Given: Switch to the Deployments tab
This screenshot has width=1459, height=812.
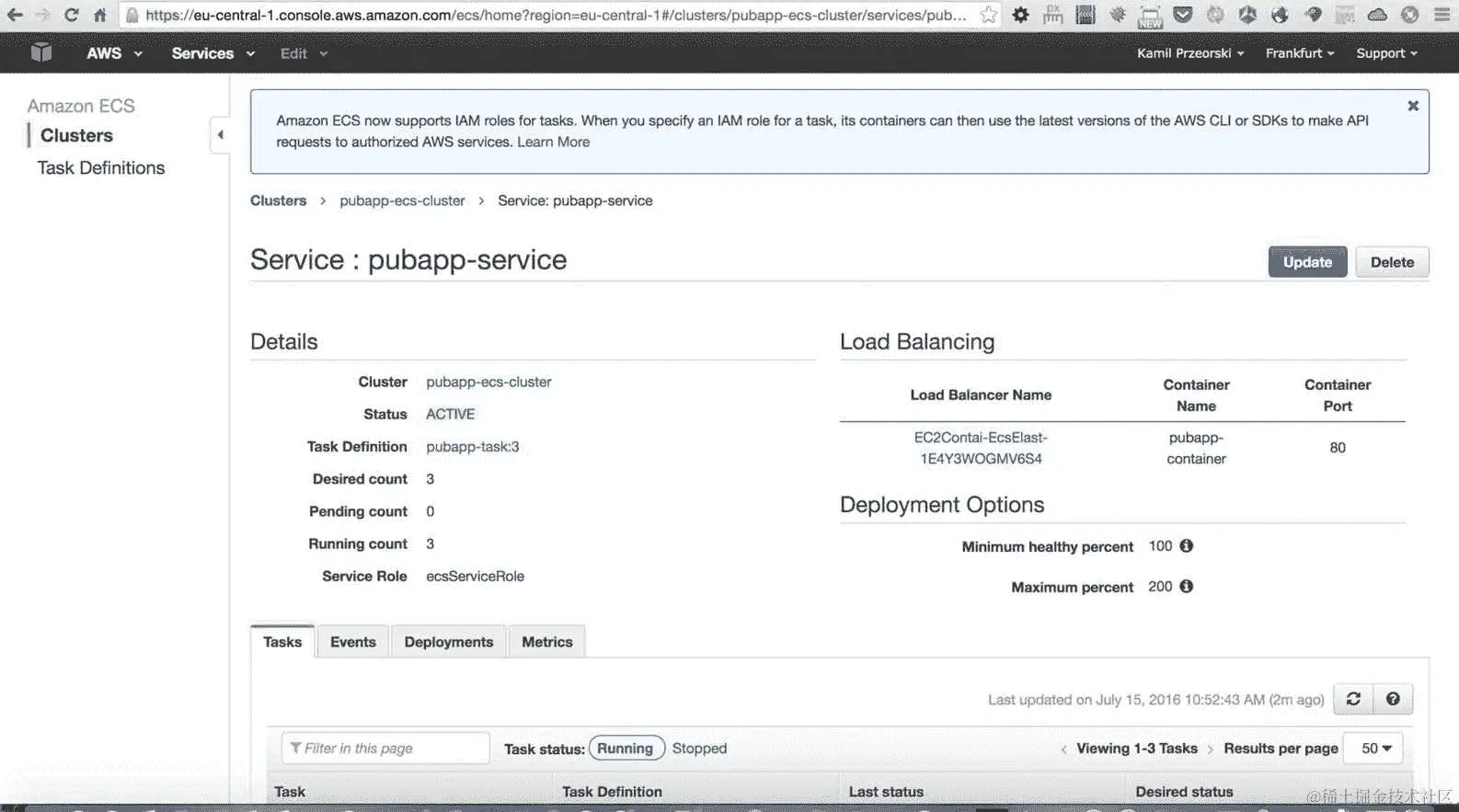Looking at the screenshot, I should click(449, 642).
